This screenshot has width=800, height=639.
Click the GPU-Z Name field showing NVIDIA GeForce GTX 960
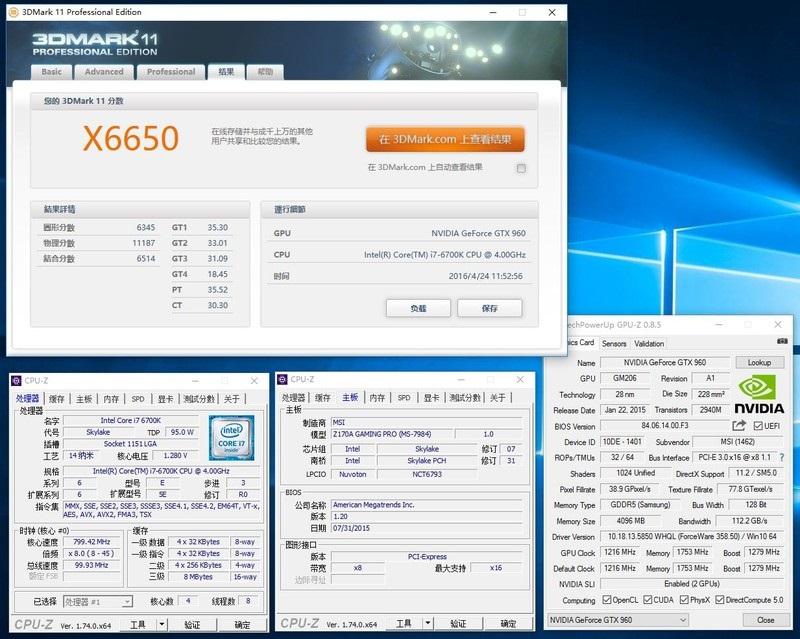665,362
